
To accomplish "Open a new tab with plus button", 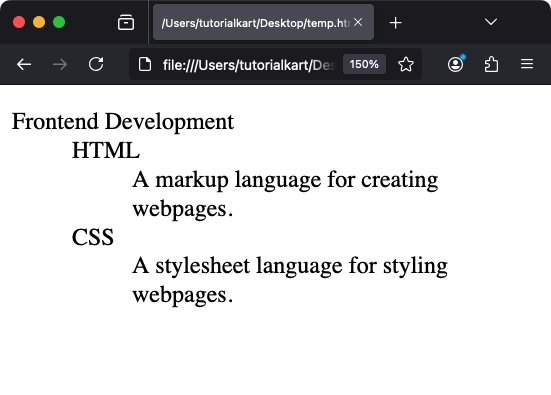I will coord(396,23).
